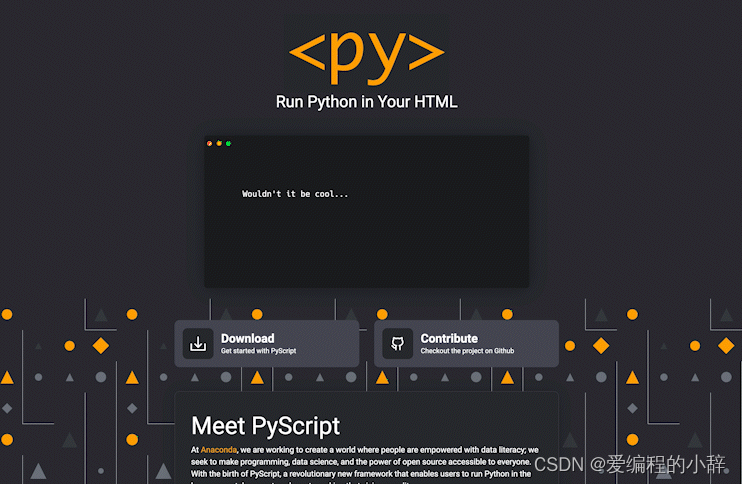Viewport: 742px width, 484px height.
Task: Click the "Meet PyScript" heading
Action: [x=265, y=425]
